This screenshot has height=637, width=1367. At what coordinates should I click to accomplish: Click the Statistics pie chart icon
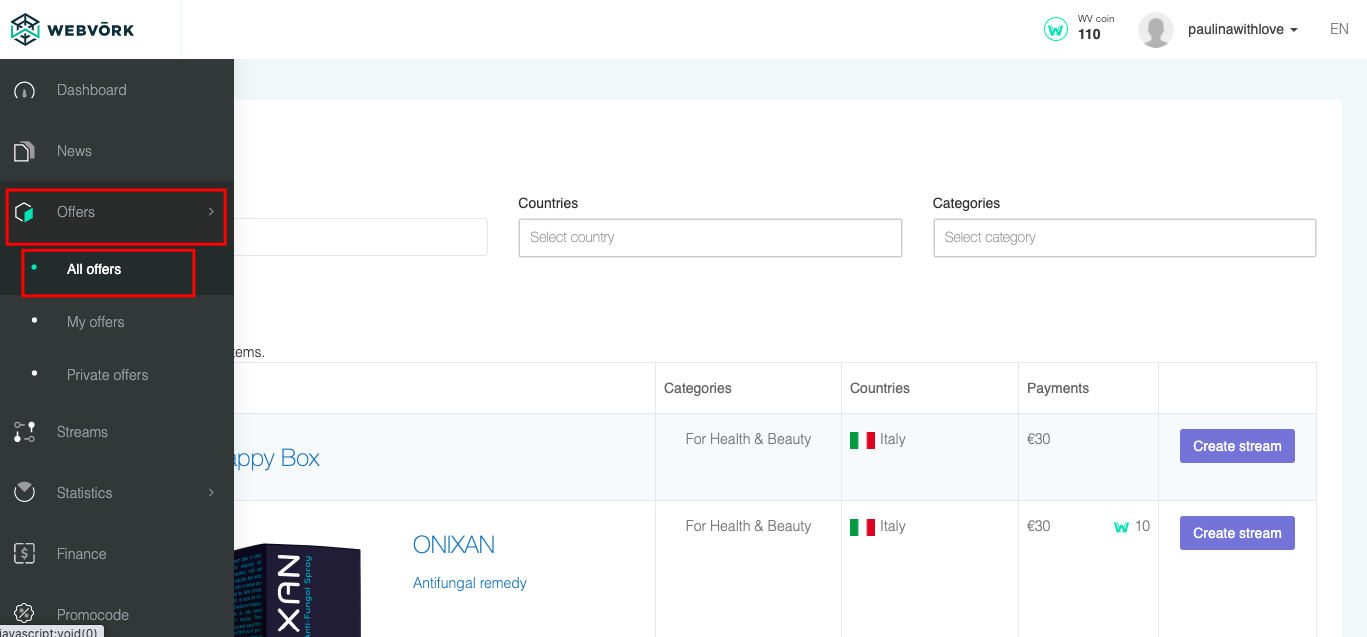coord(24,493)
